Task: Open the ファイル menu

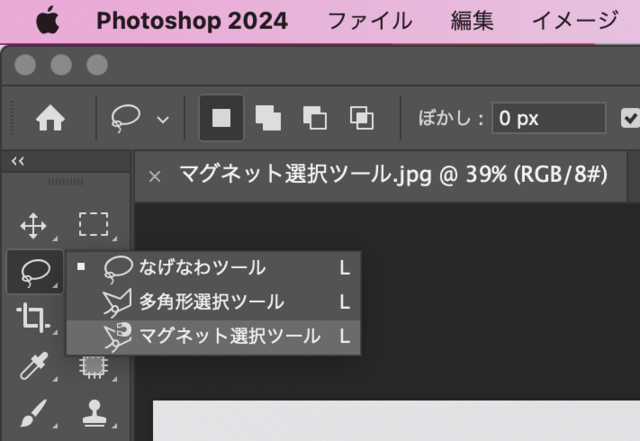Action: [370, 21]
